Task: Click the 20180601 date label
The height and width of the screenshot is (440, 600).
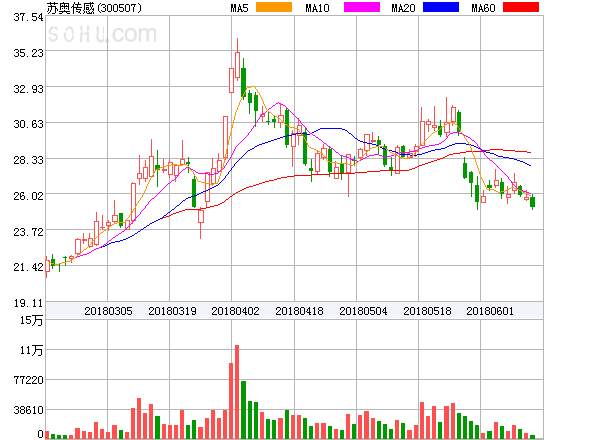Action: 490,311
